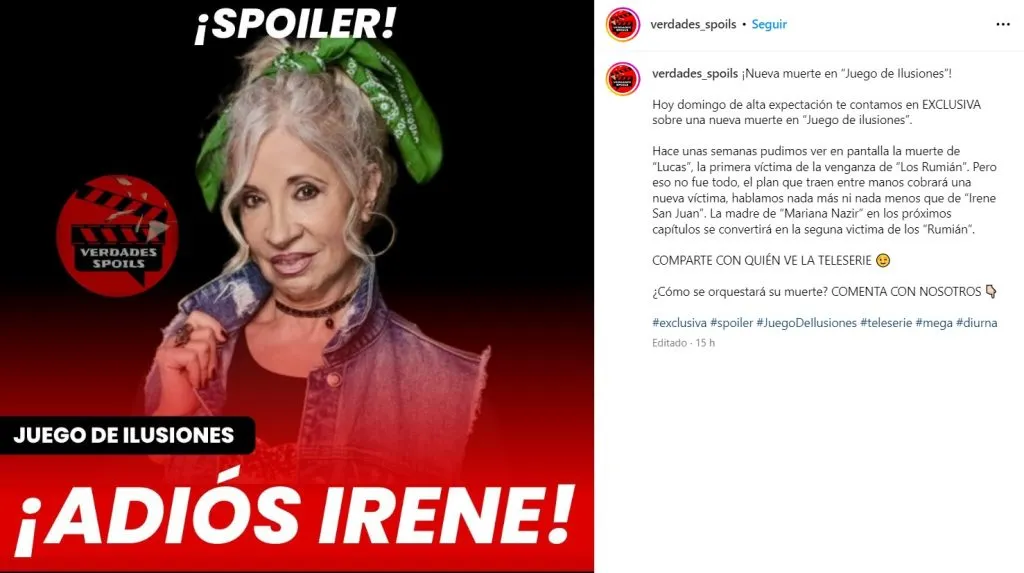
Task: Open the #teleserie hashtag
Action: [x=886, y=323]
